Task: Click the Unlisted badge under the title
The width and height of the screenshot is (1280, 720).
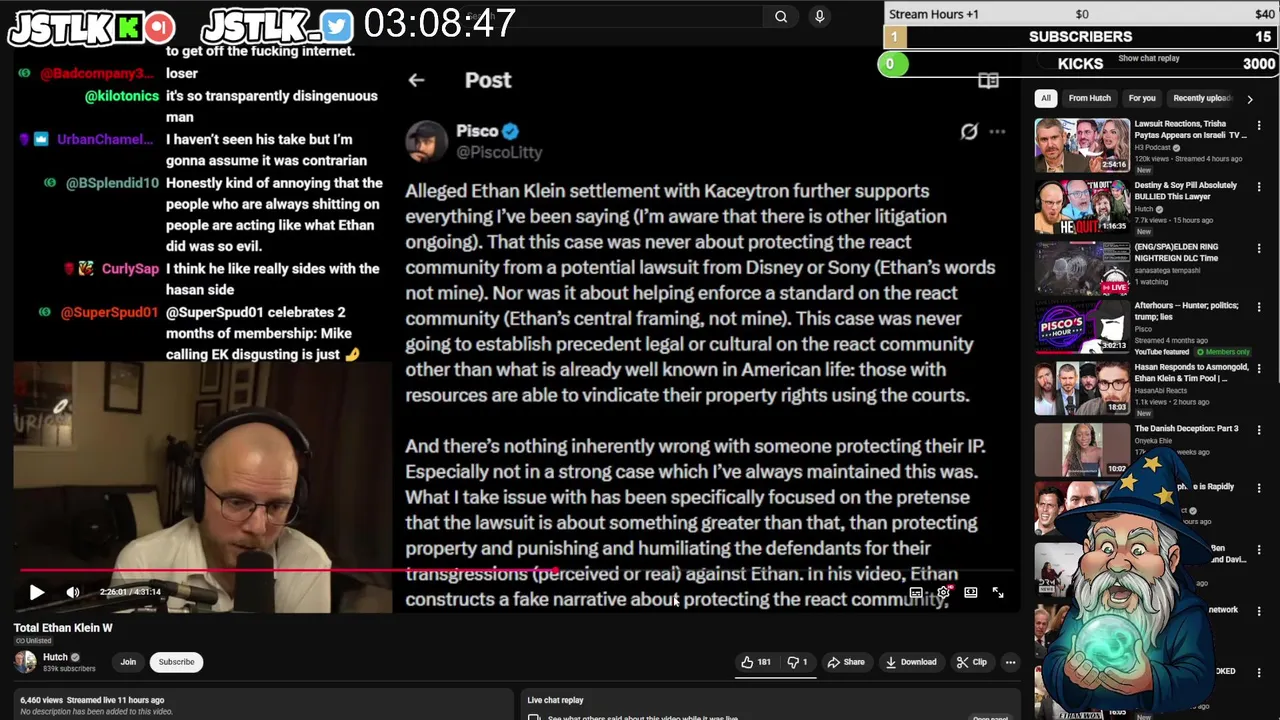Action: pos(33,641)
